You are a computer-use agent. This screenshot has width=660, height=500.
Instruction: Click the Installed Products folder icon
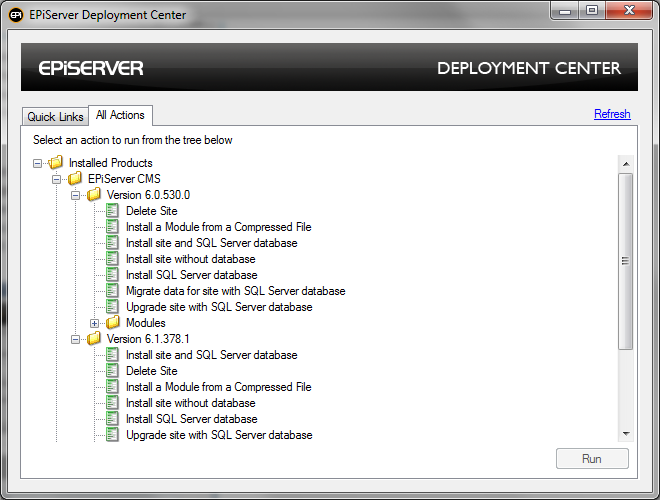(x=56, y=163)
